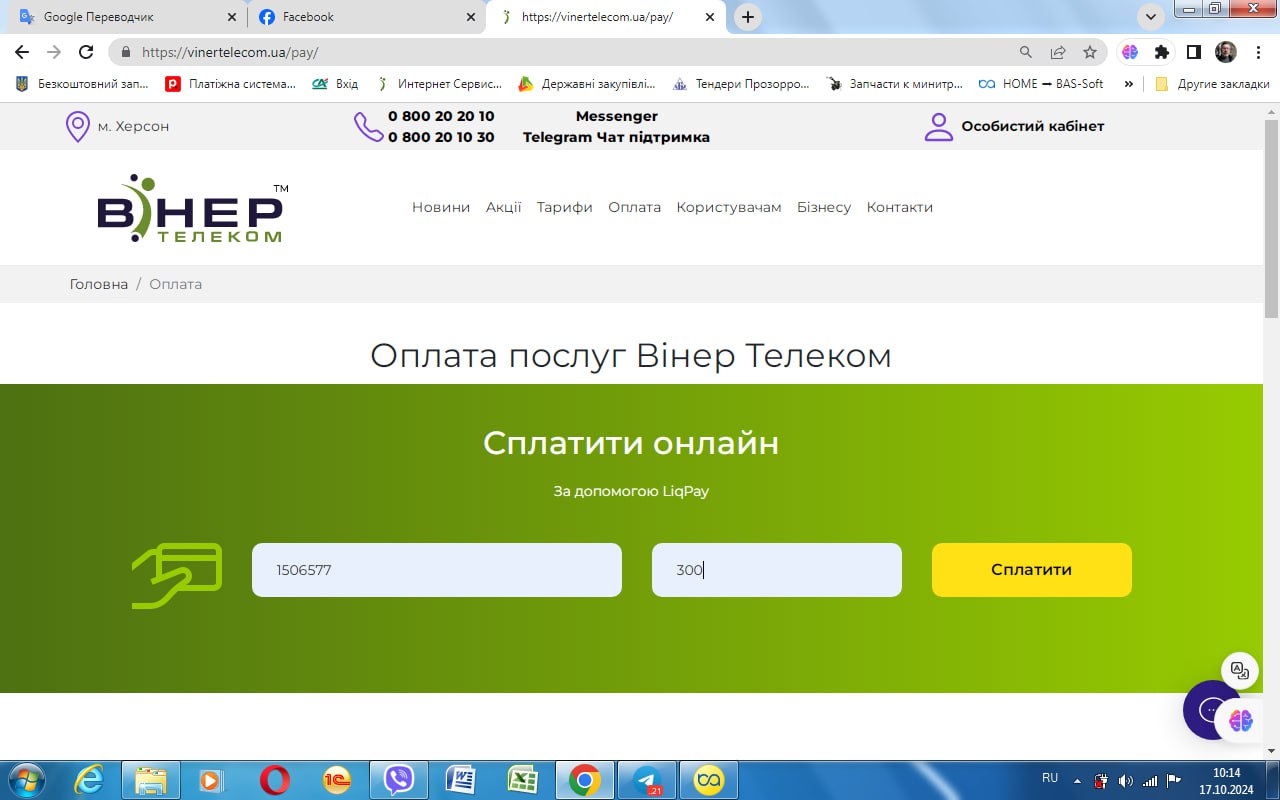Image resolution: width=1280 pixels, height=800 pixels.
Task: Click the account number field containing 1506577
Action: coord(437,570)
